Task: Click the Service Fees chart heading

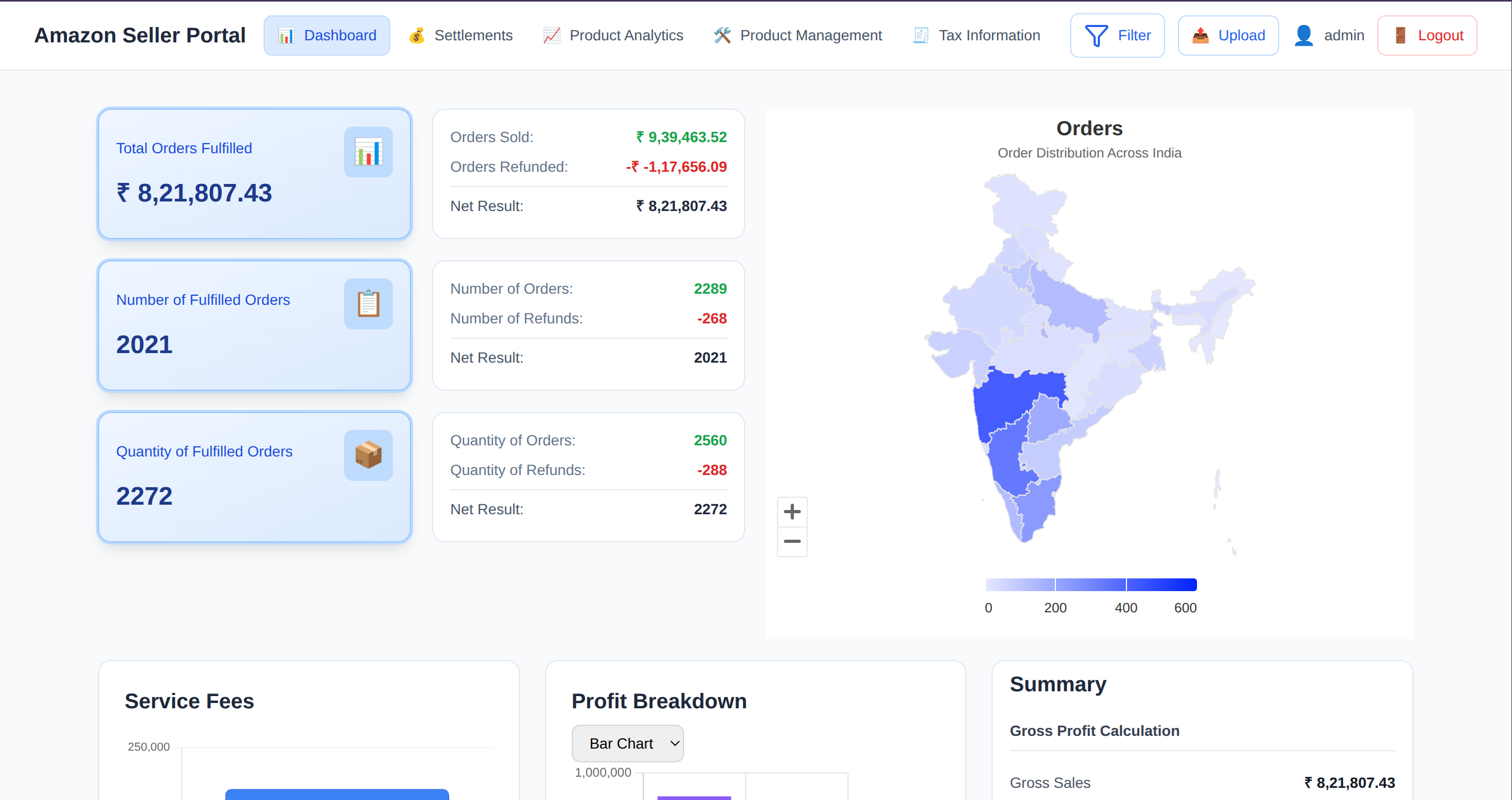Action: 189,701
